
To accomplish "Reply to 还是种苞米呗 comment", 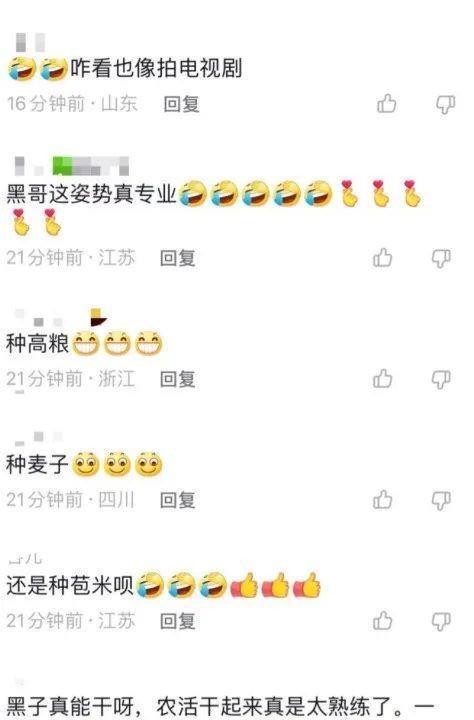I will coord(178,621).
